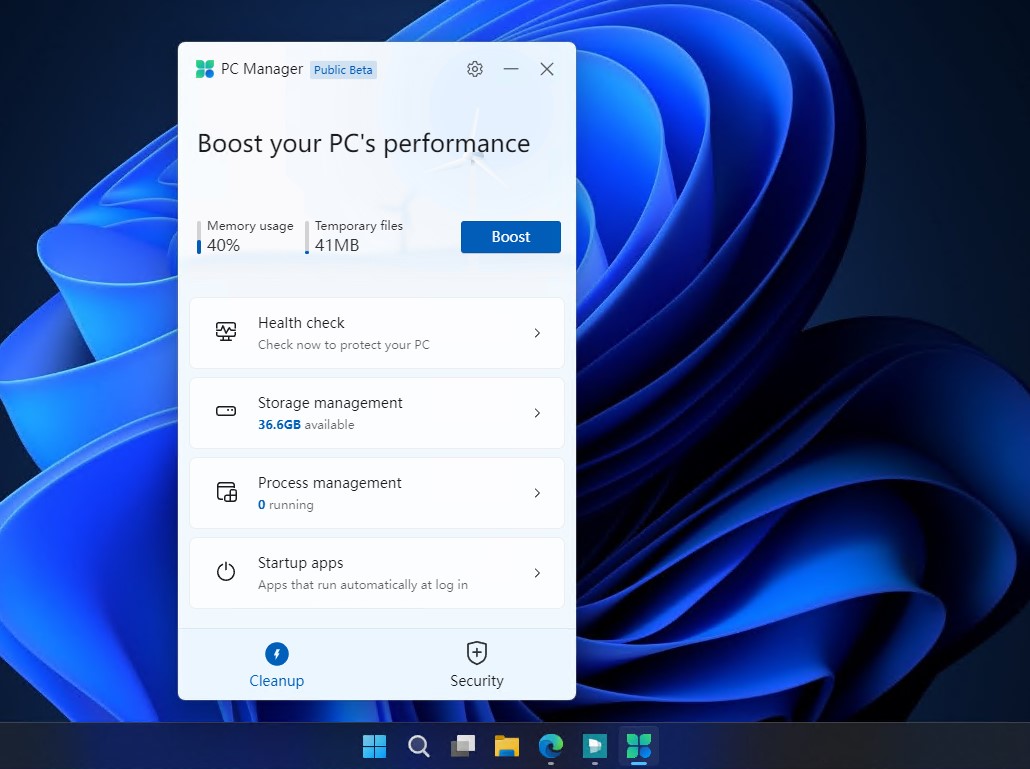Click the 'Startup apps' title
Screen dimensions: 1030x769
300,563
